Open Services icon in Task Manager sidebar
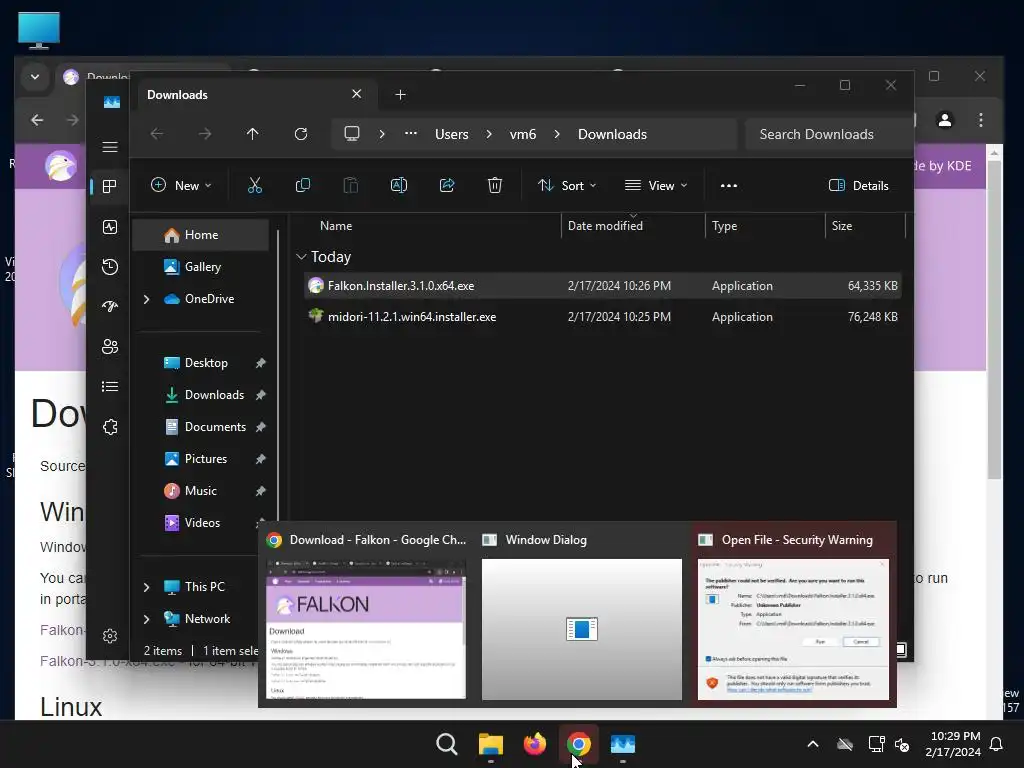Image resolution: width=1024 pixels, height=768 pixels. pos(110,427)
